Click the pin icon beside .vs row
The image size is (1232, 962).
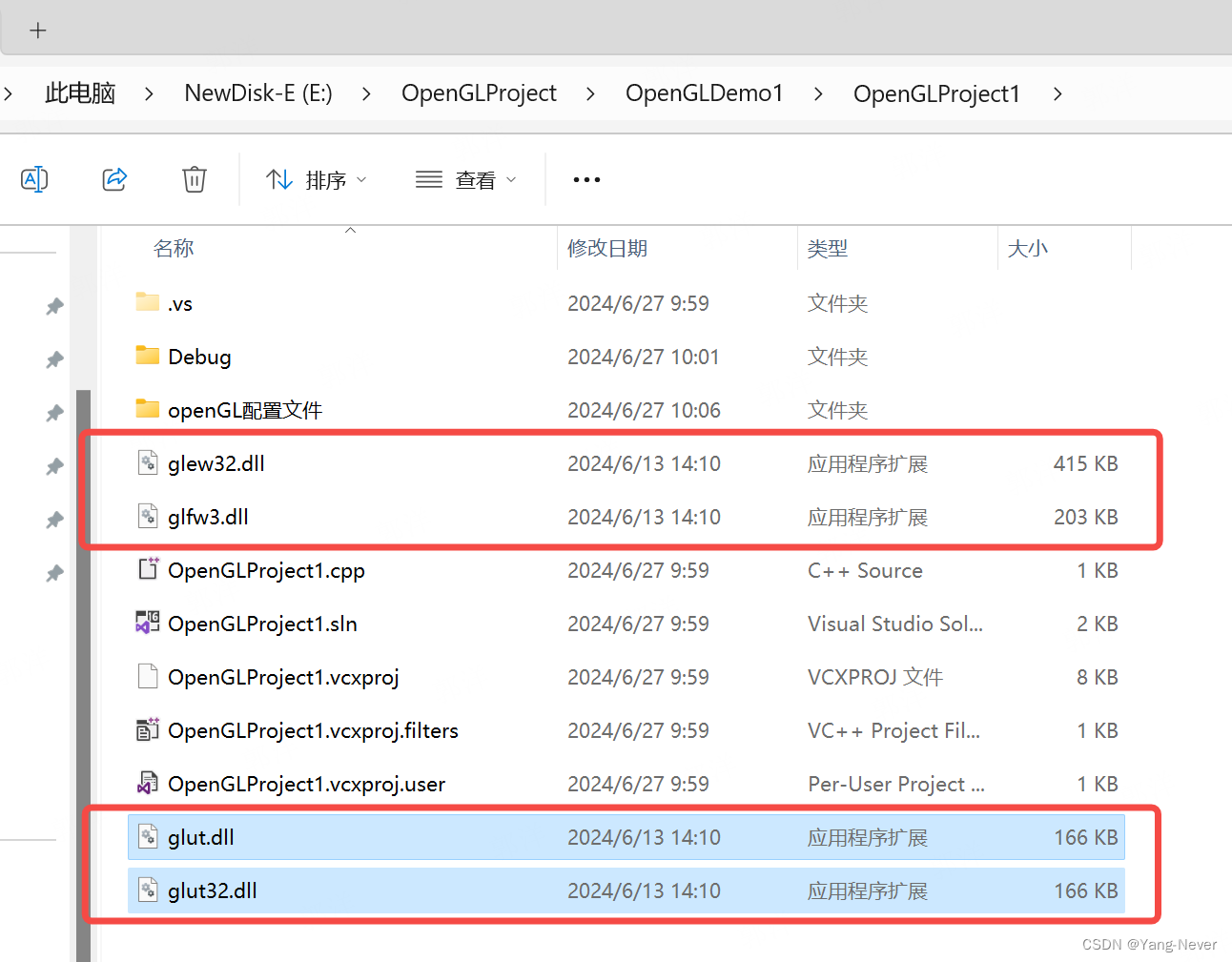tap(54, 306)
